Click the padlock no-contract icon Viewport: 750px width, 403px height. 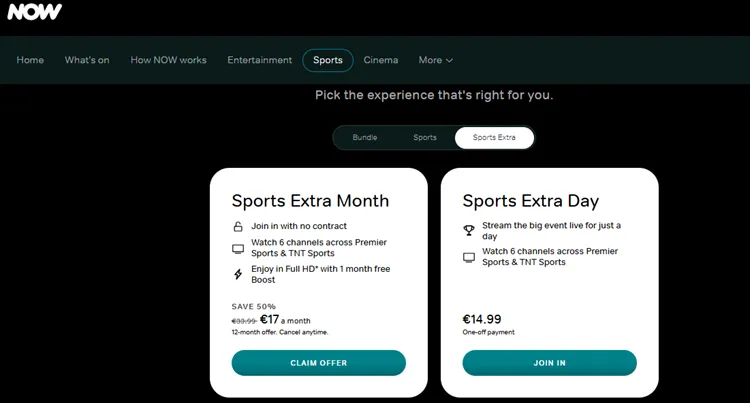(x=238, y=226)
